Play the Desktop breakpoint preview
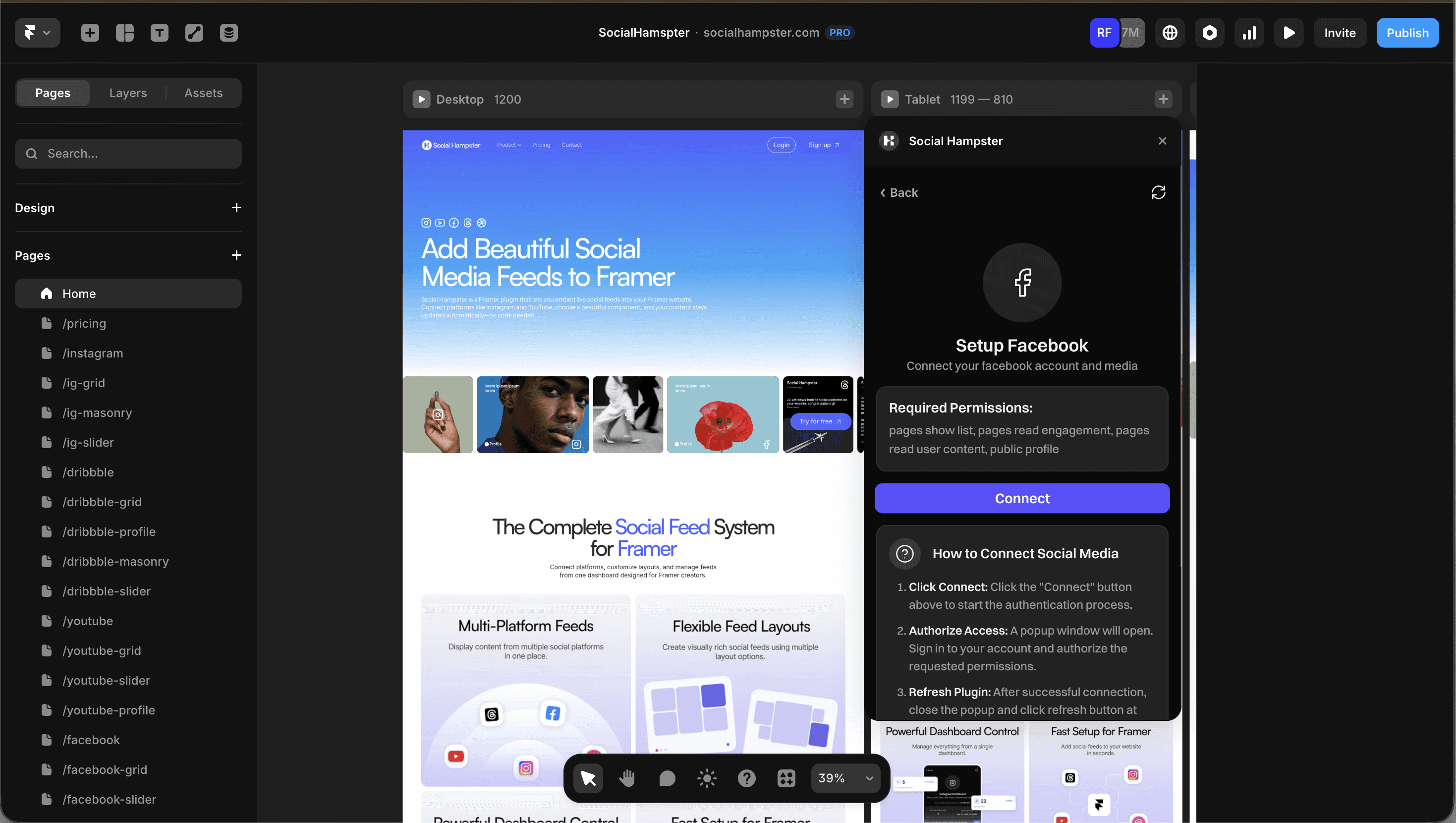Image resolution: width=1456 pixels, height=823 pixels. click(421, 100)
